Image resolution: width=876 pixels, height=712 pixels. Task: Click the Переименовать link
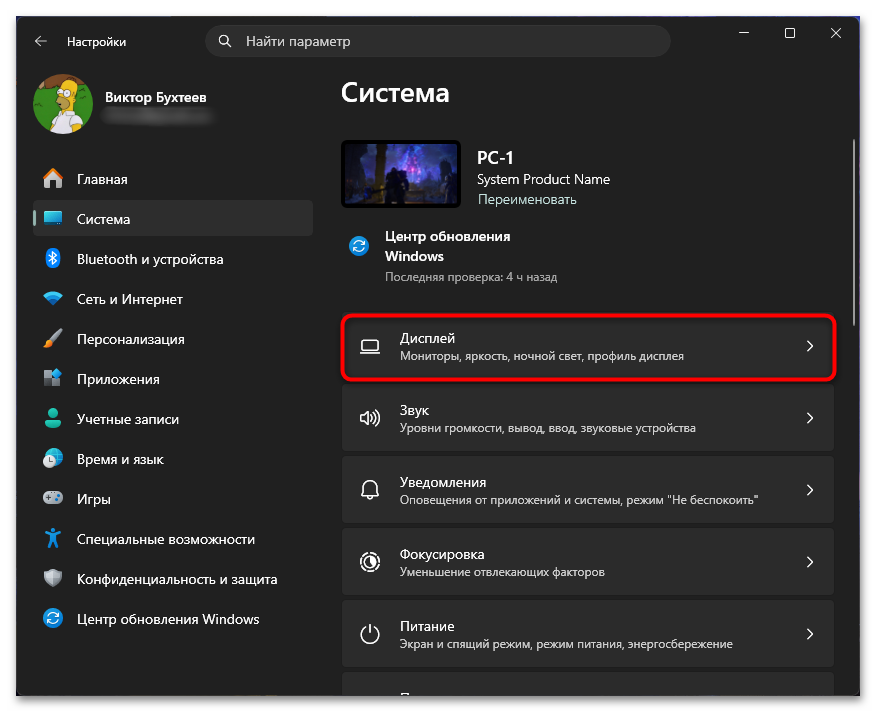click(x=527, y=200)
